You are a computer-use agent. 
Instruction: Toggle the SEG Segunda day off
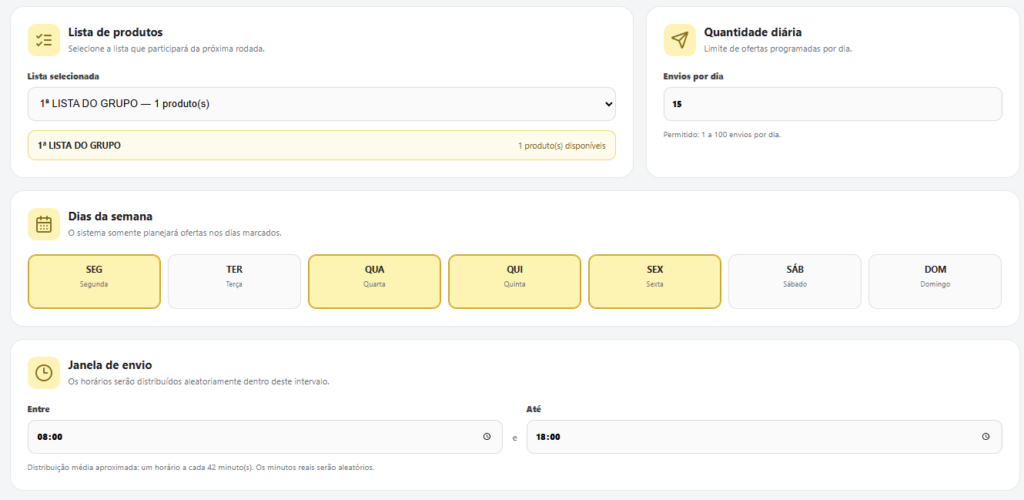[94, 281]
